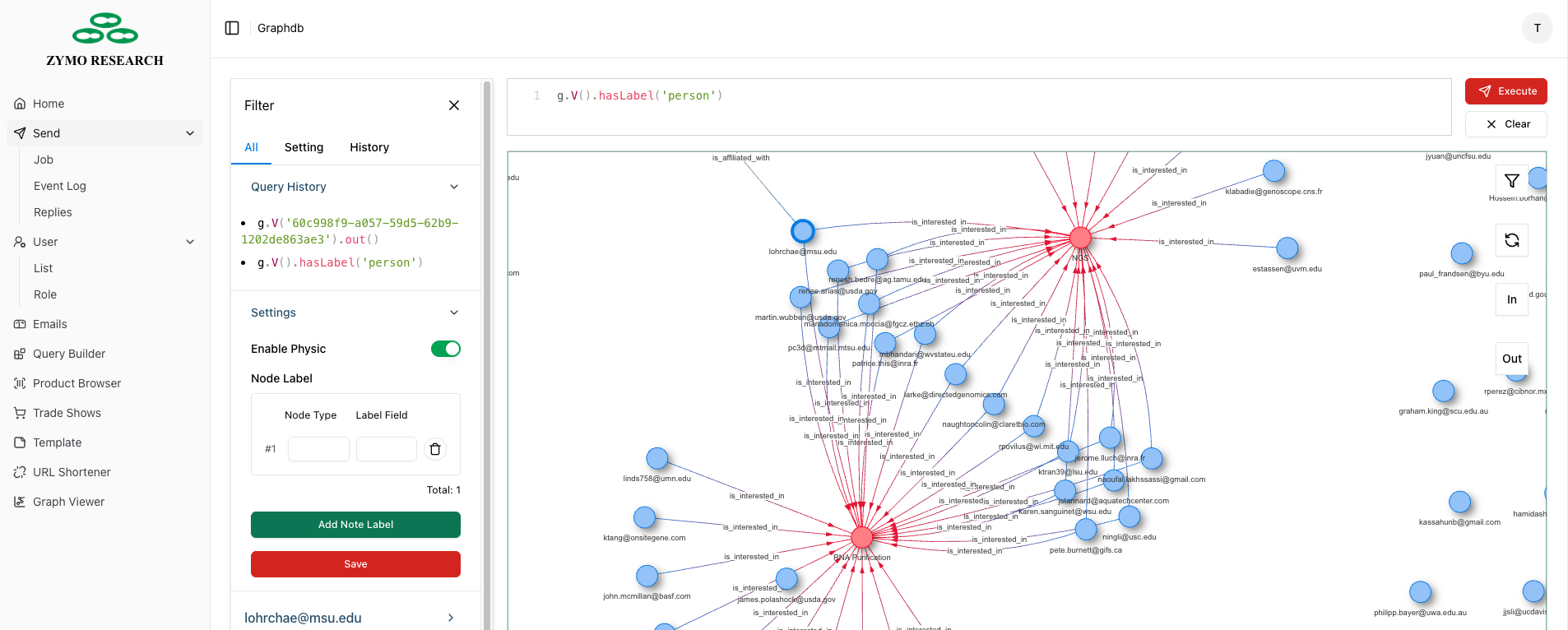The width and height of the screenshot is (1568, 630).
Task: Select the RNA Purification red node
Action: point(861,538)
